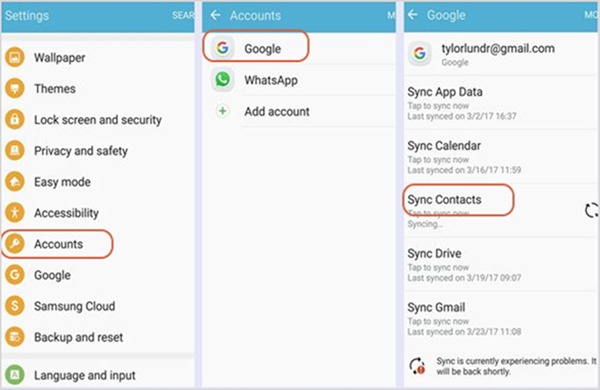The image size is (600, 390).
Task: Tap the Accessibility person icon
Action: [x=15, y=212]
